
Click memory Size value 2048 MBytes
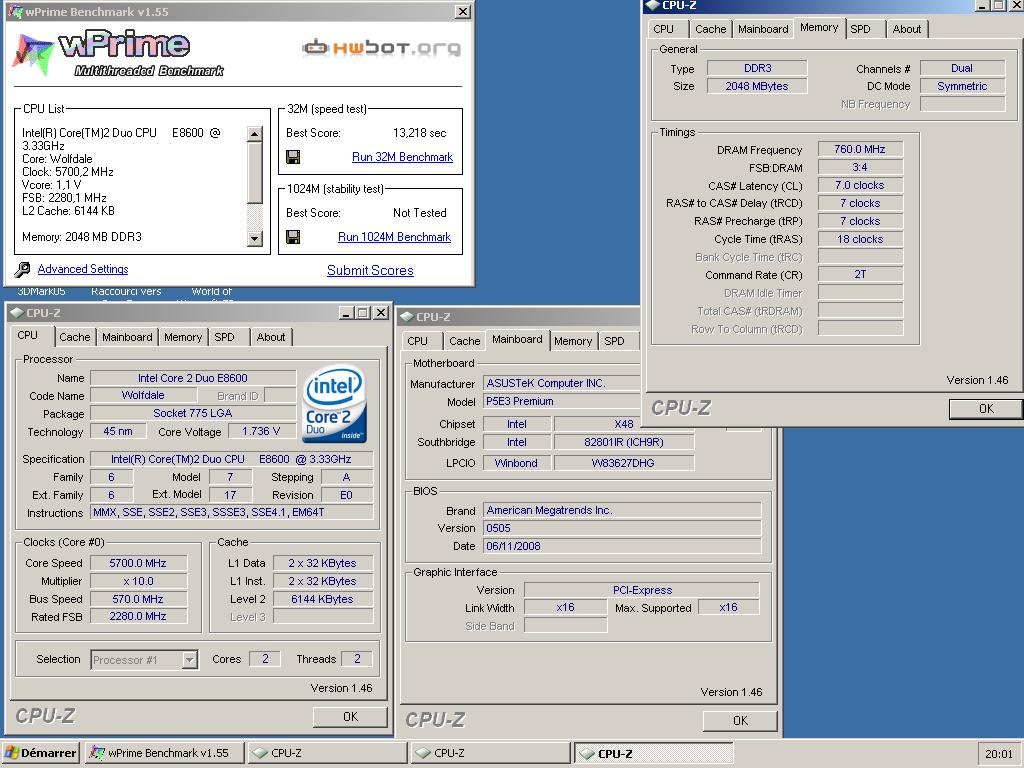coord(758,86)
